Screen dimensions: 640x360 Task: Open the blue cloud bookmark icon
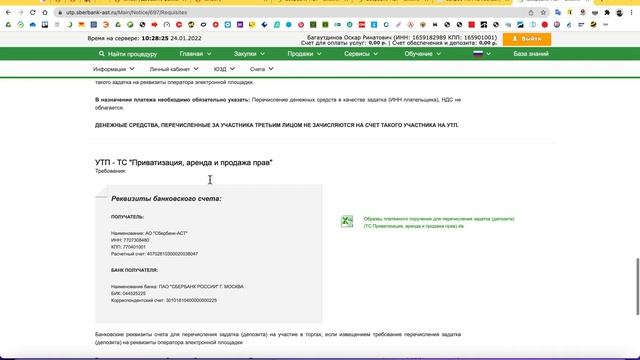(x=33, y=25)
